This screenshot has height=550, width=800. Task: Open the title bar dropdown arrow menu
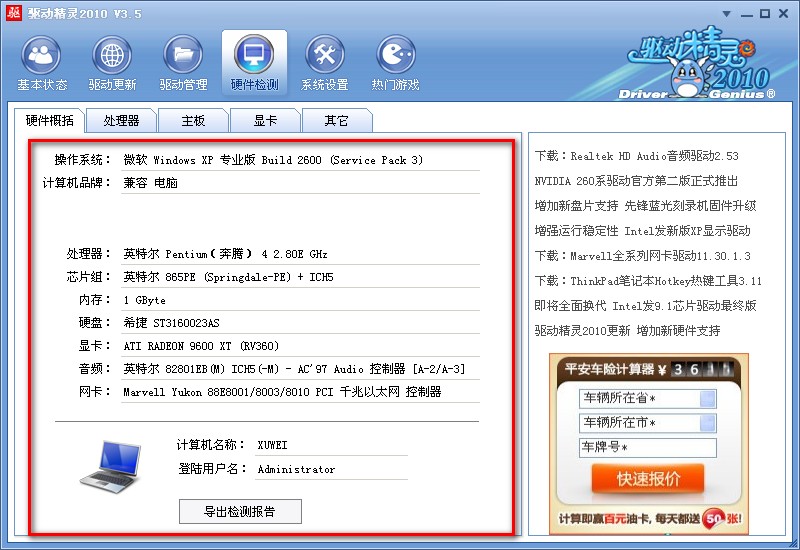[727, 14]
